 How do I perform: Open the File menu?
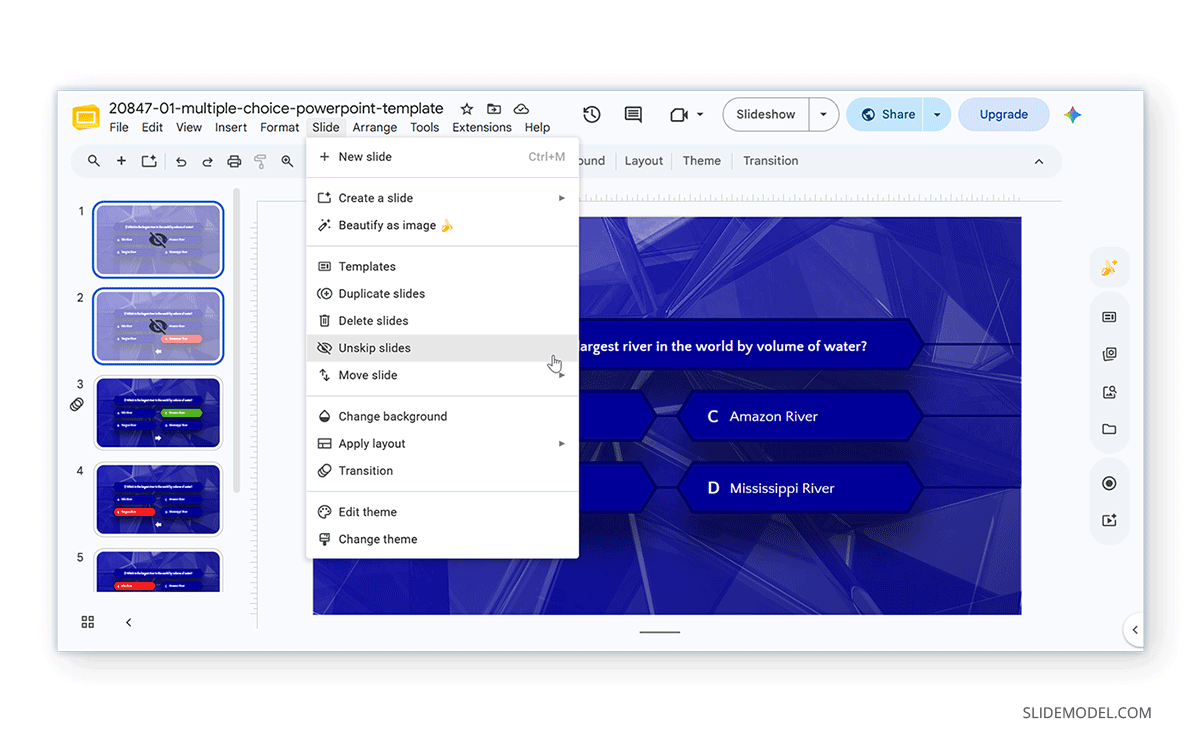pyautogui.click(x=119, y=128)
